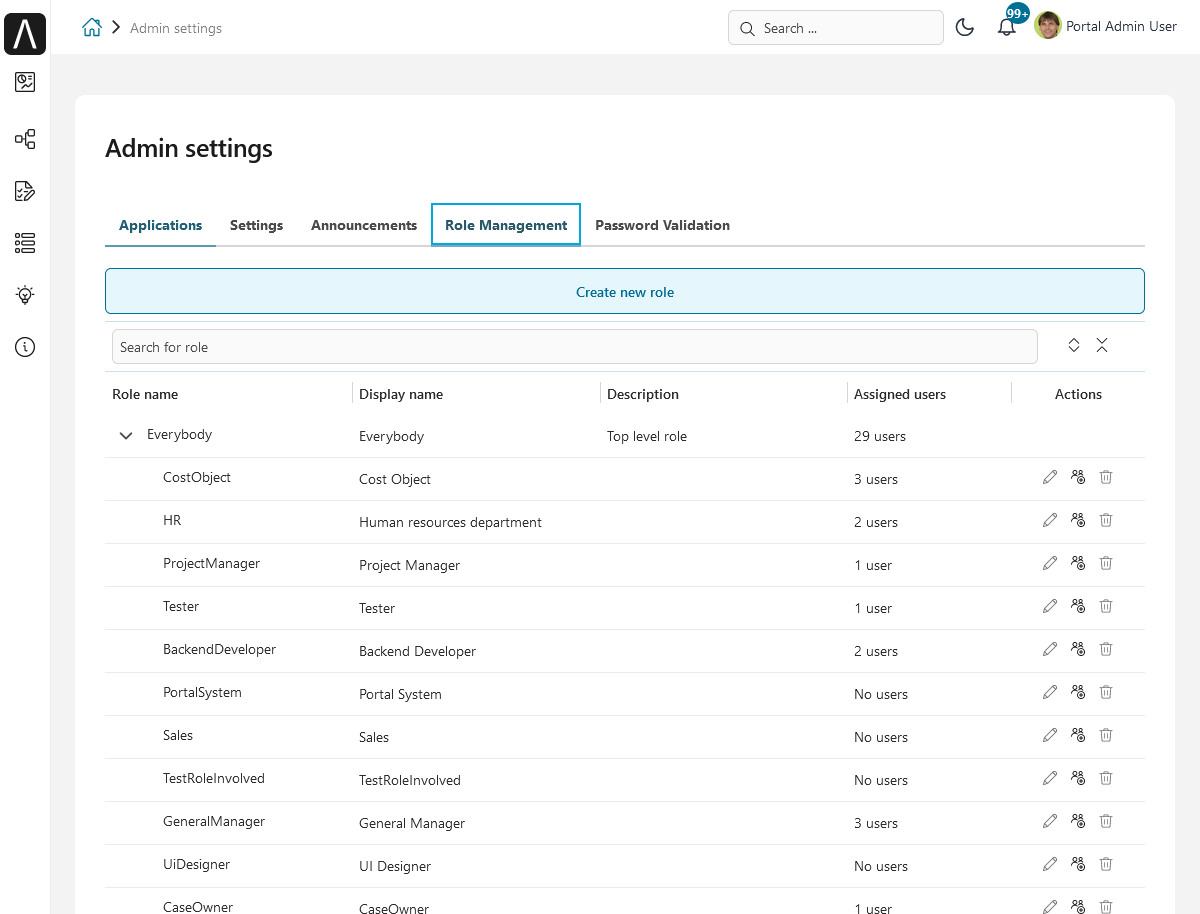Viewport: 1200px width, 914px height.
Task: Edit the ProjectManager role
Action: [x=1050, y=563]
